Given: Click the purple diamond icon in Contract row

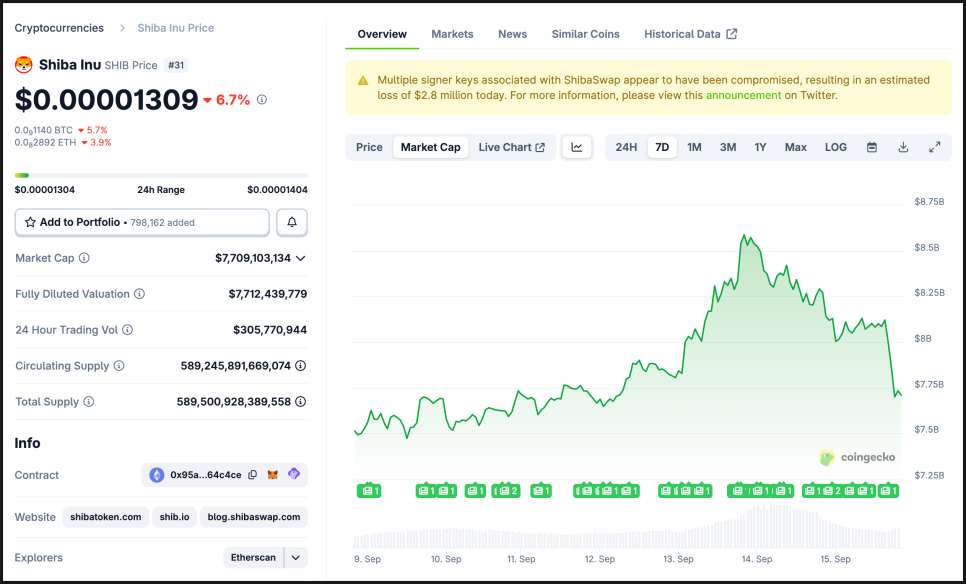Looking at the screenshot, I should pyautogui.click(x=294, y=474).
